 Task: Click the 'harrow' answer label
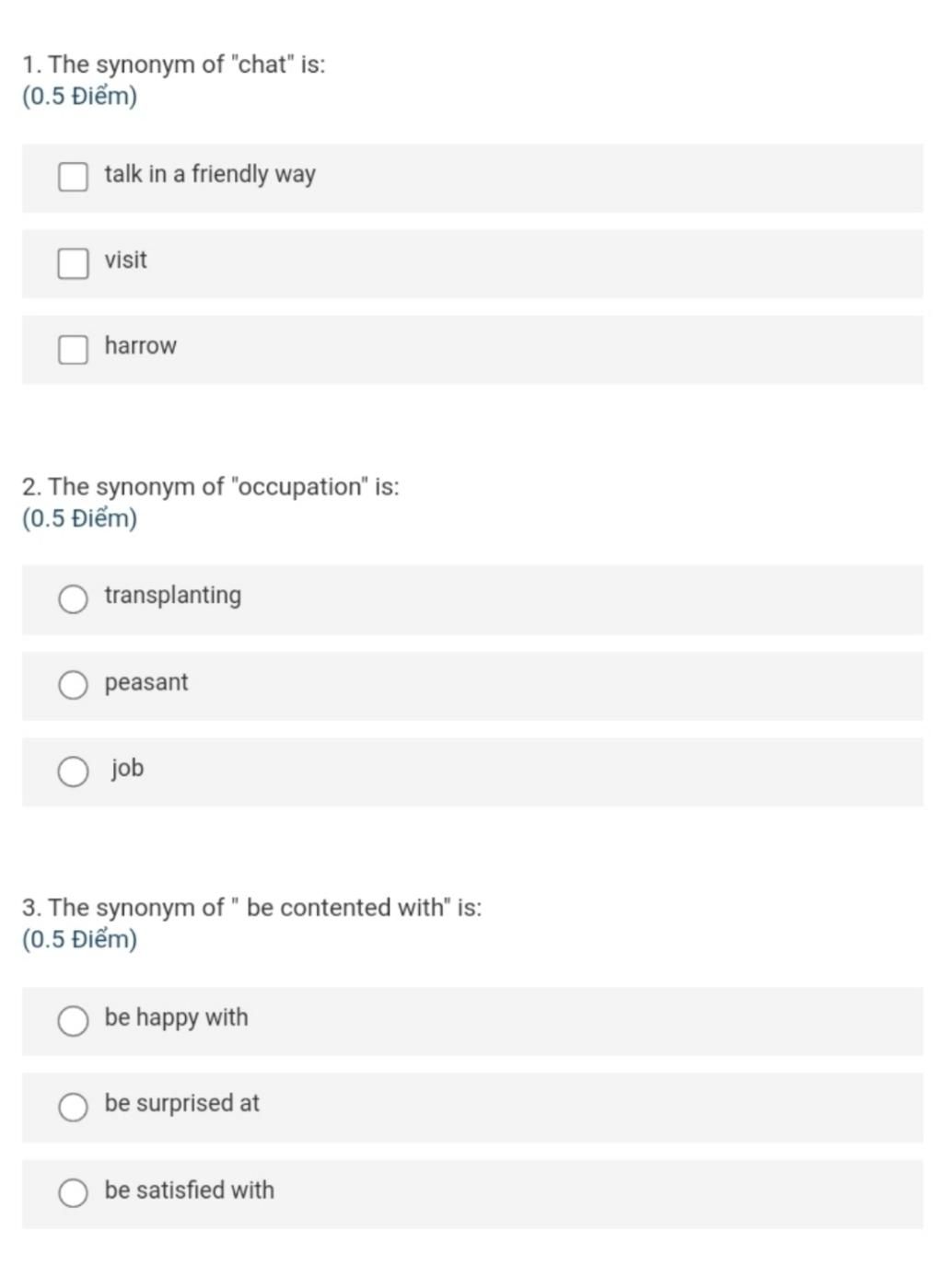[140, 345]
